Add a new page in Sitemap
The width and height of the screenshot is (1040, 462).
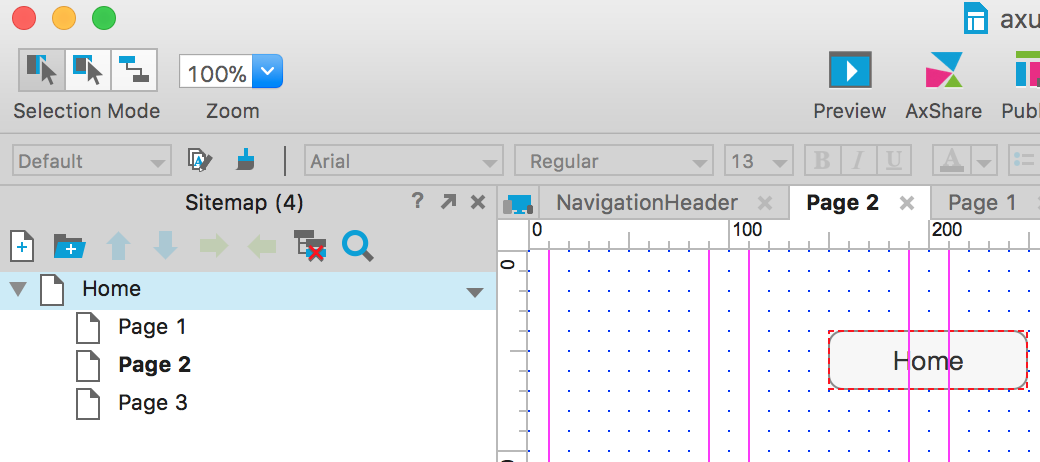[22, 245]
